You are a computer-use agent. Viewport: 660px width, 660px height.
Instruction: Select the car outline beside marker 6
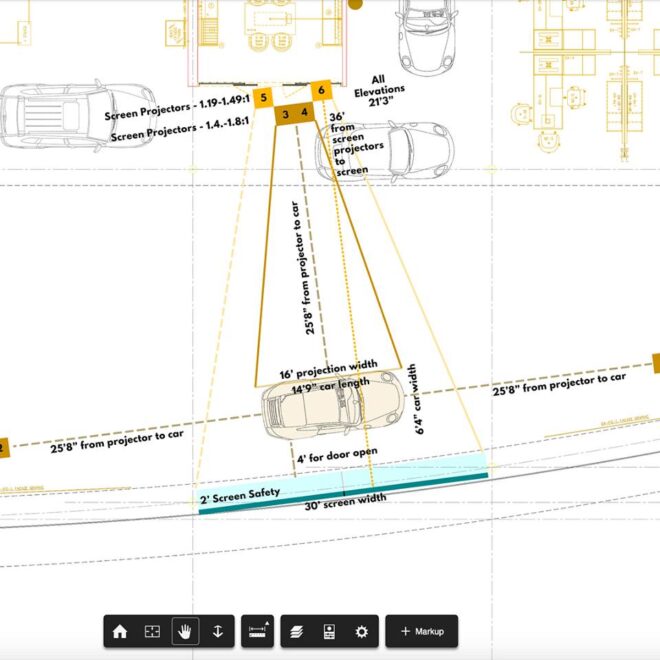pyautogui.click(x=385, y=151)
